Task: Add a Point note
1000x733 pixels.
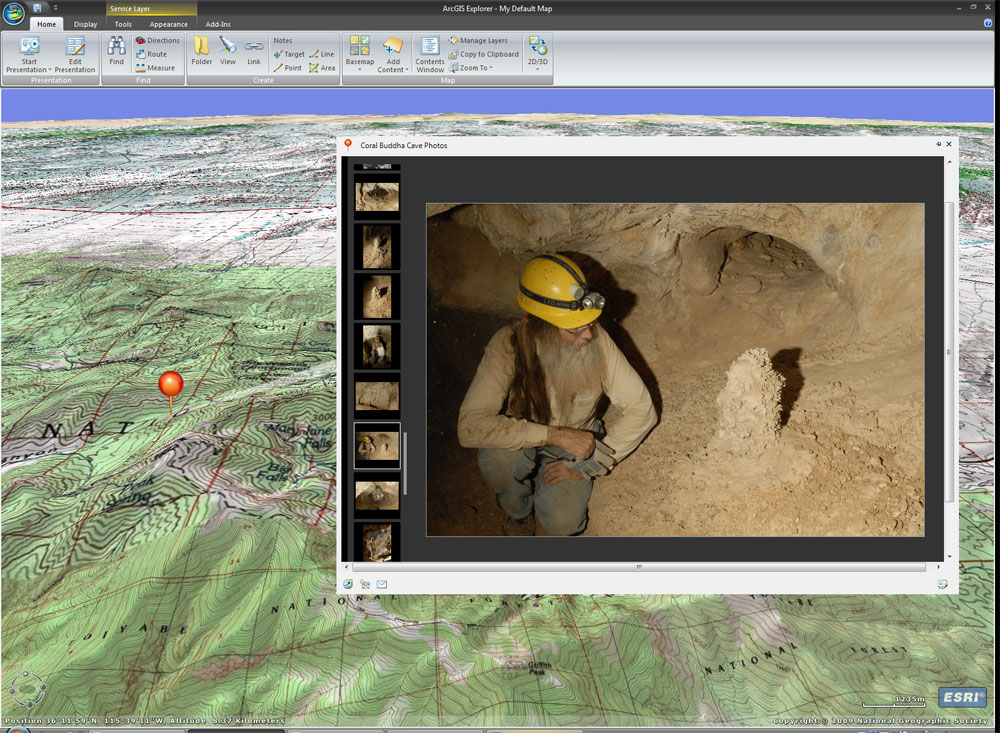Action: pos(288,68)
